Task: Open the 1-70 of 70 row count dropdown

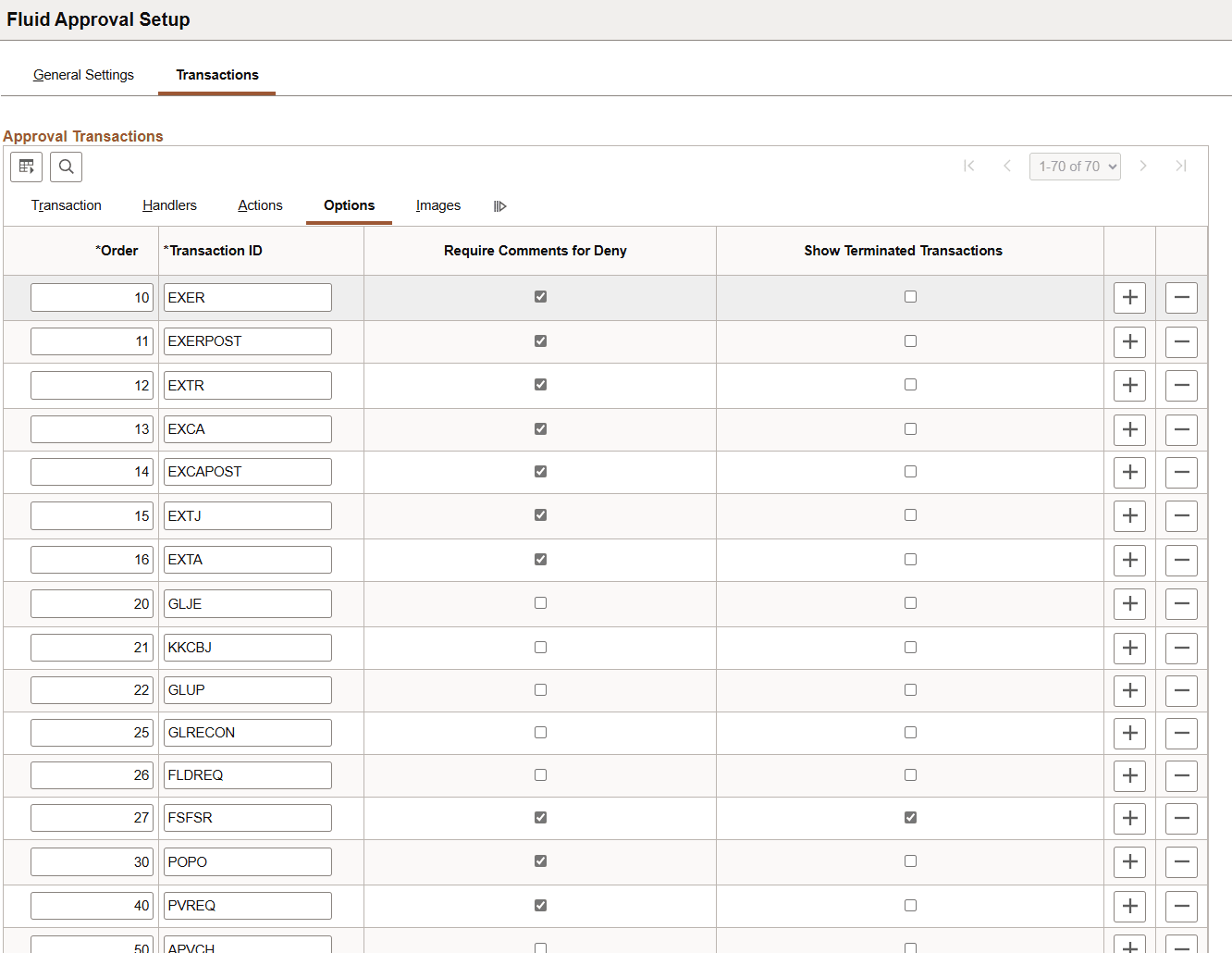Action: click(1075, 166)
